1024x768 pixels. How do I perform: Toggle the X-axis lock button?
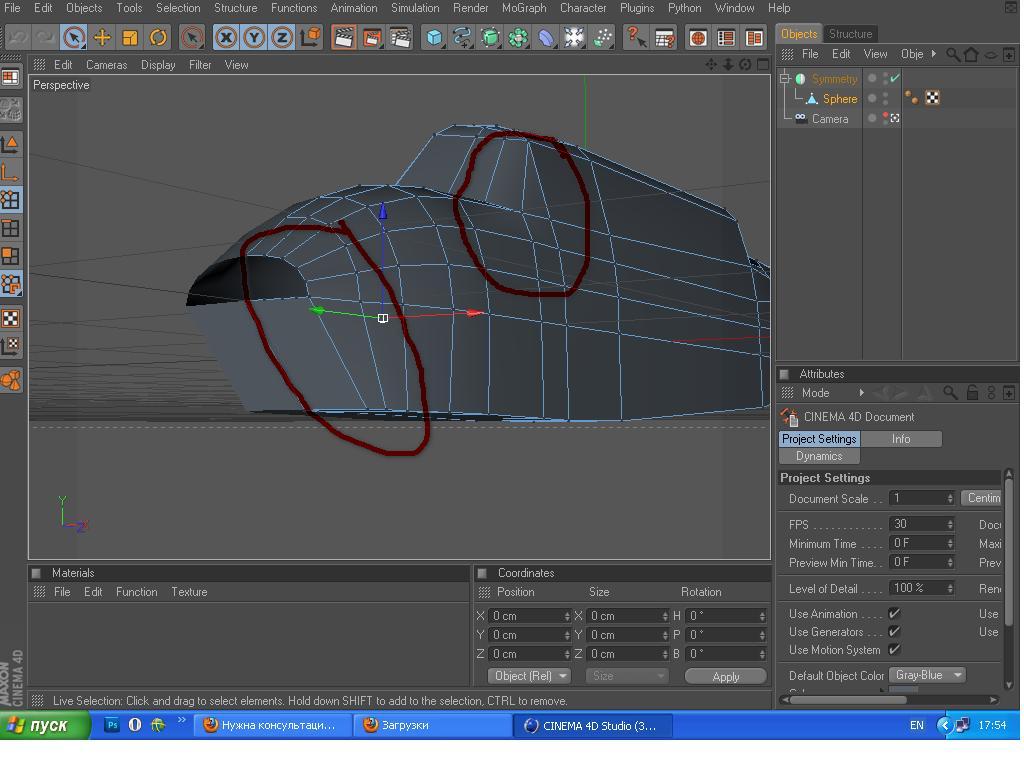pyautogui.click(x=226, y=38)
